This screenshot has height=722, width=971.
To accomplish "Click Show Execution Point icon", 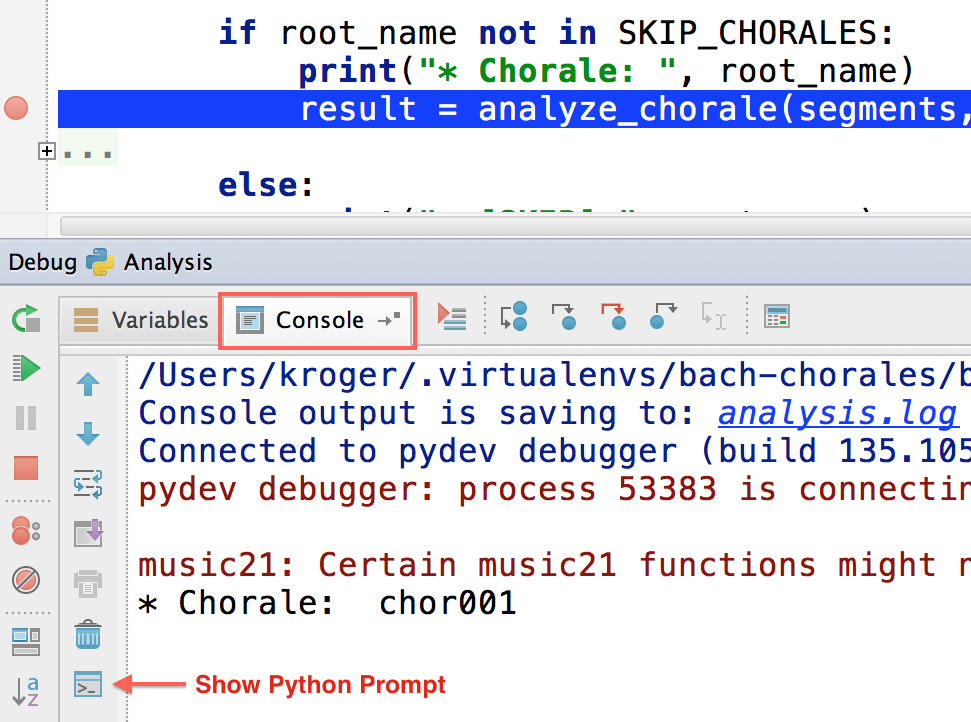I will tap(452, 318).
